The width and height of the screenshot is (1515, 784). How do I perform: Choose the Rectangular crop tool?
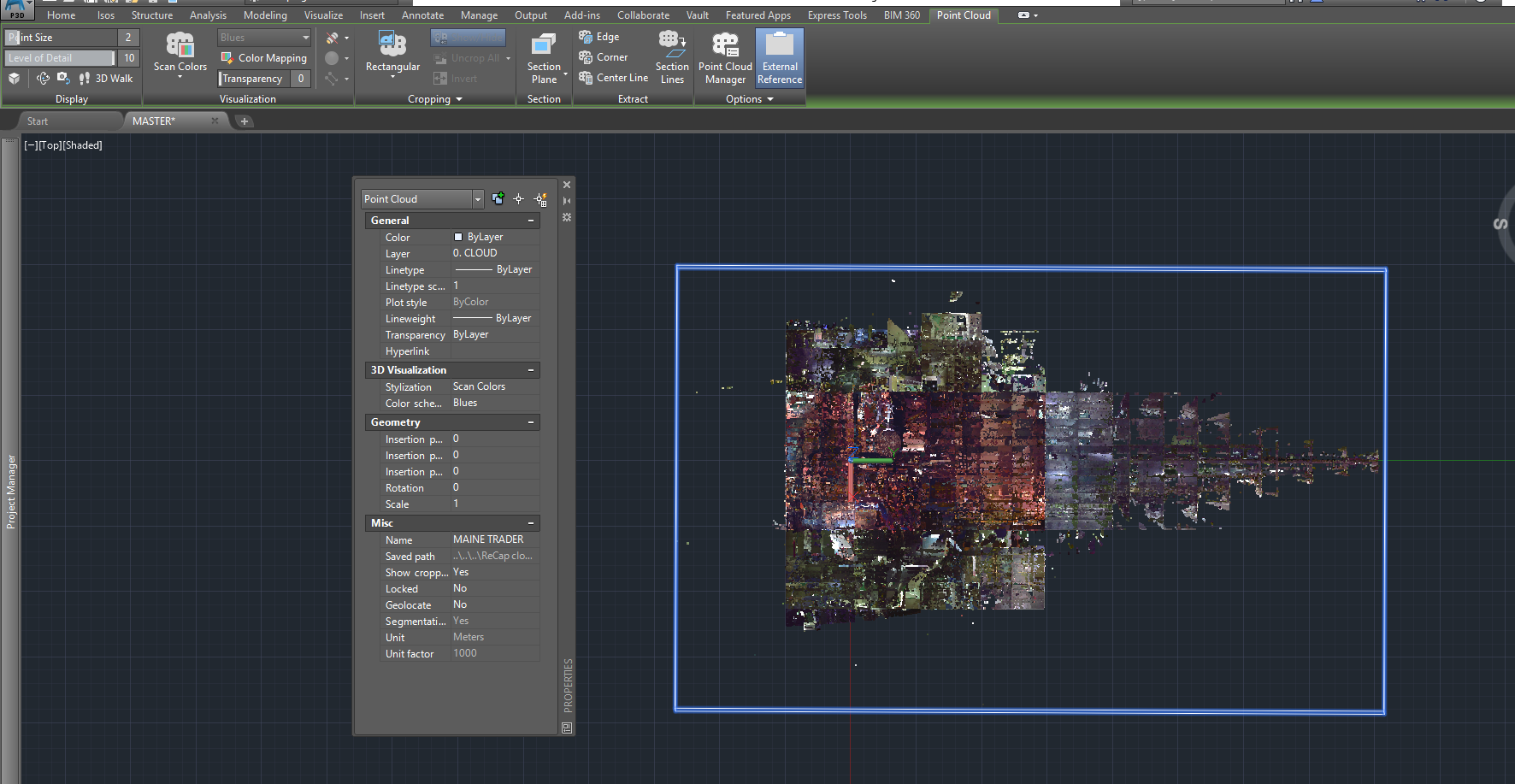click(392, 54)
